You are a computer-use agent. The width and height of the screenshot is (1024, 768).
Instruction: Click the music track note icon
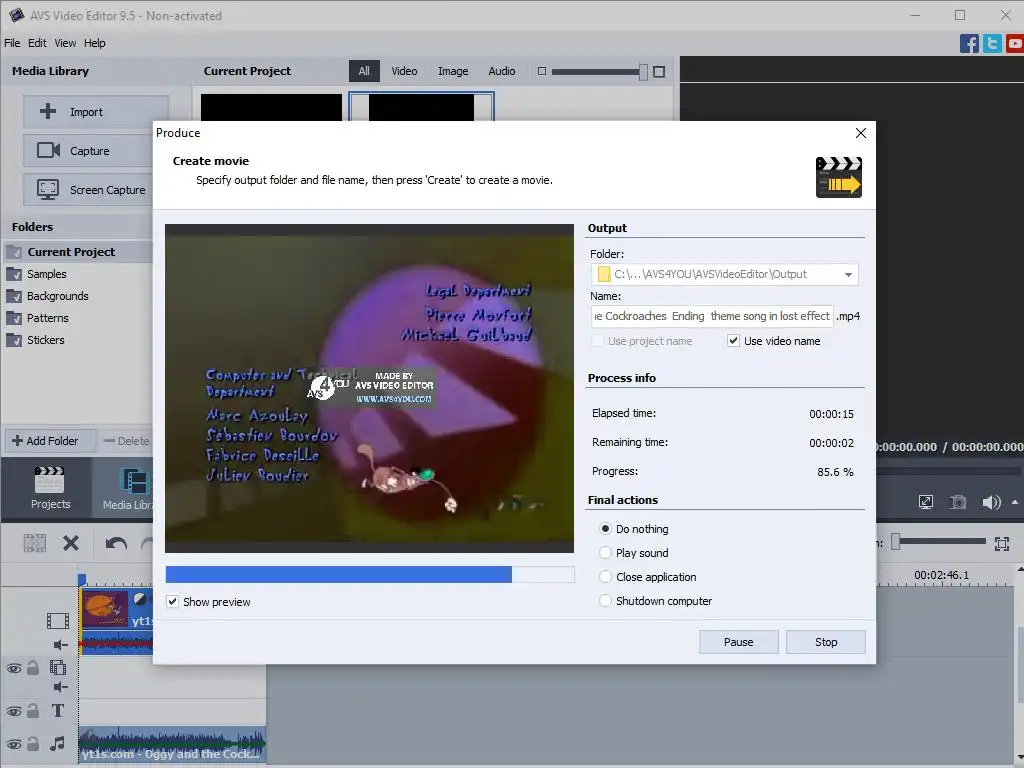[57, 743]
